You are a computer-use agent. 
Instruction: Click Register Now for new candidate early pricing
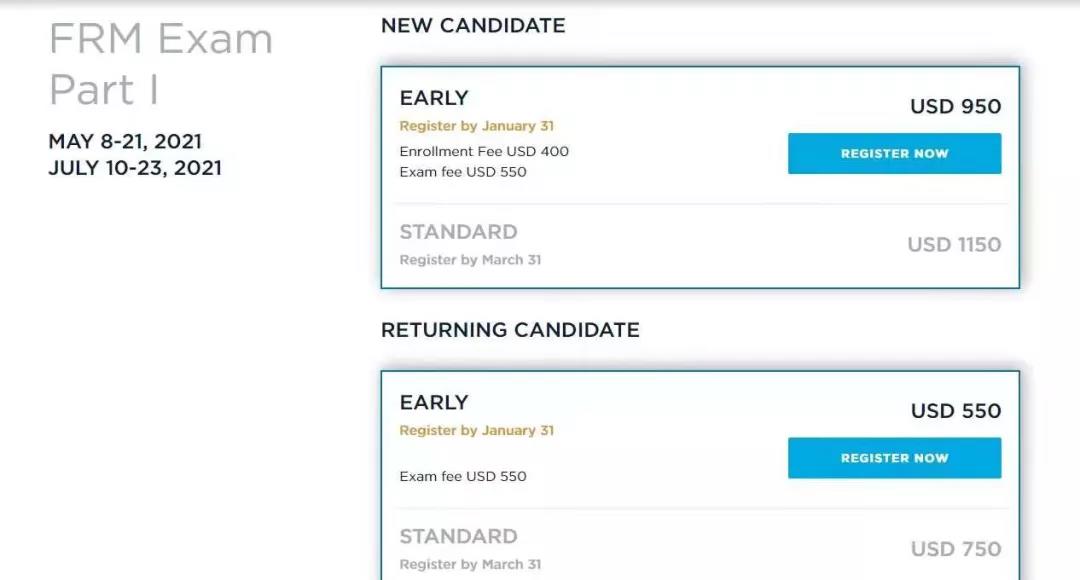click(894, 154)
